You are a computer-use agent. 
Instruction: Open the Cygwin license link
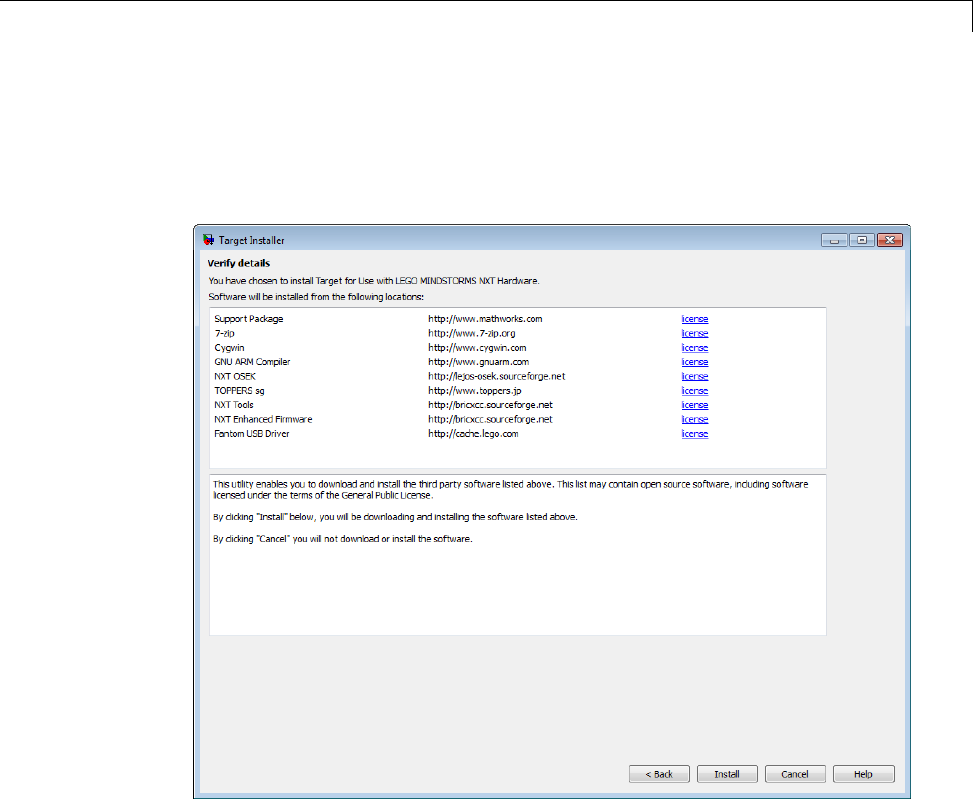tap(694, 348)
